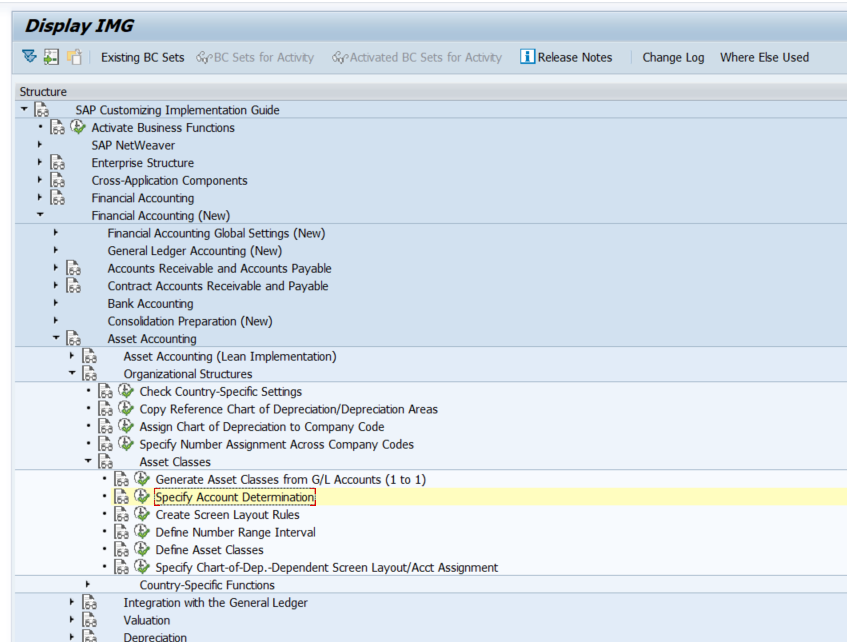Open documentation icon beside Asset Accounting
The image size is (847, 642).
(x=73, y=339)
